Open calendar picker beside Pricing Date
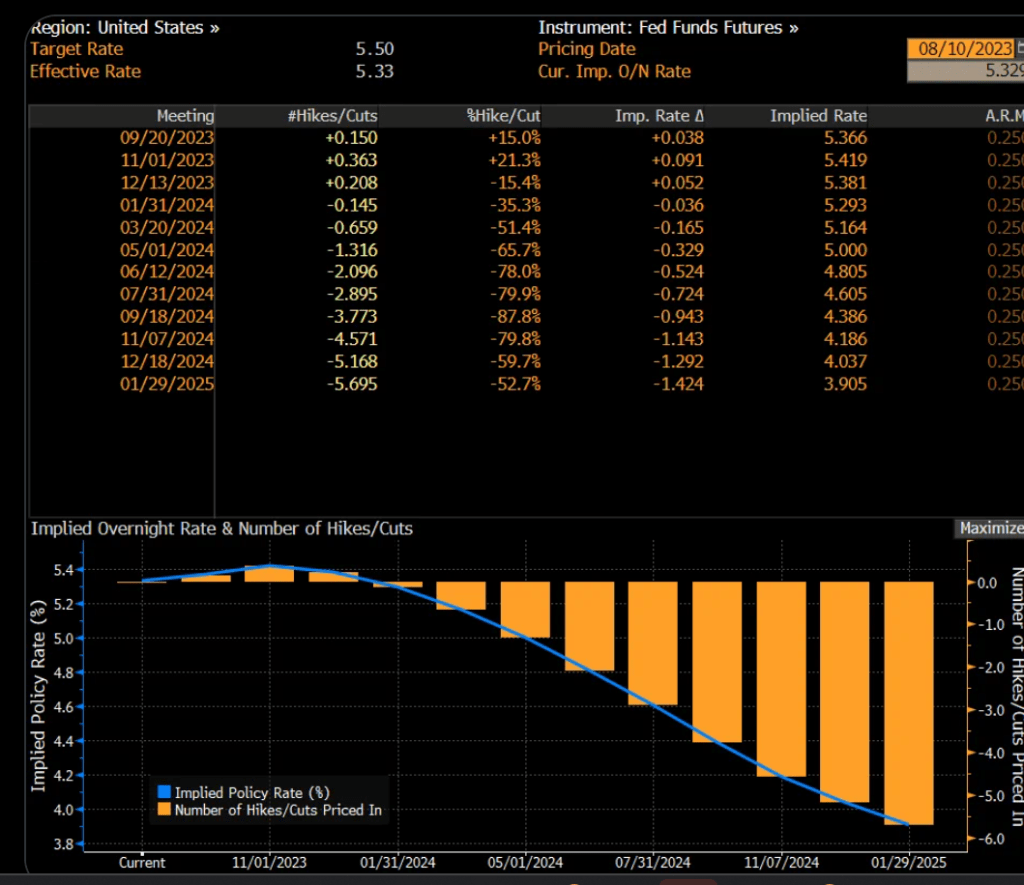 (x=1019, y=49)
